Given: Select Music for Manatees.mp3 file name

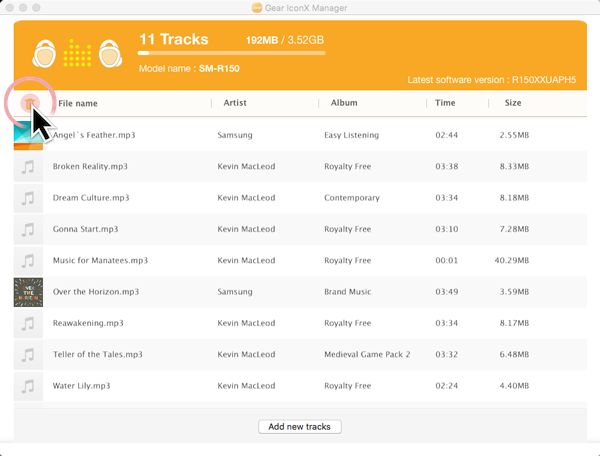Looking at the screenshot, I should [x=100, y=261].
